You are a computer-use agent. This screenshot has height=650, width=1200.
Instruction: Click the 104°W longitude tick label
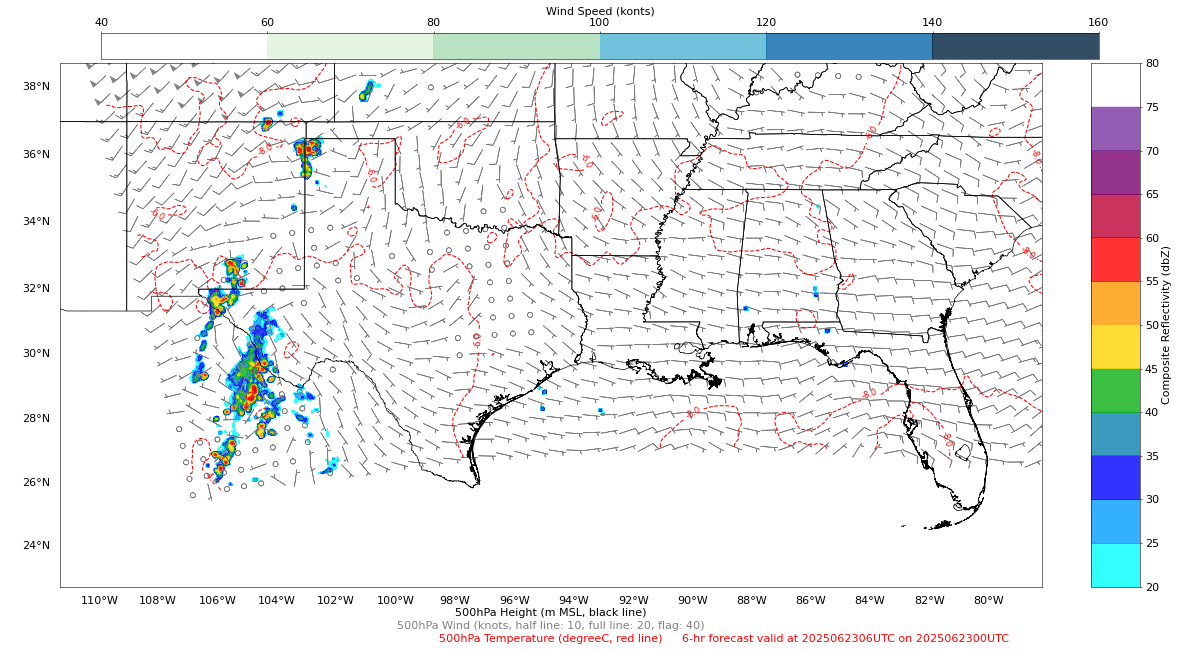[x=277, y=600]
